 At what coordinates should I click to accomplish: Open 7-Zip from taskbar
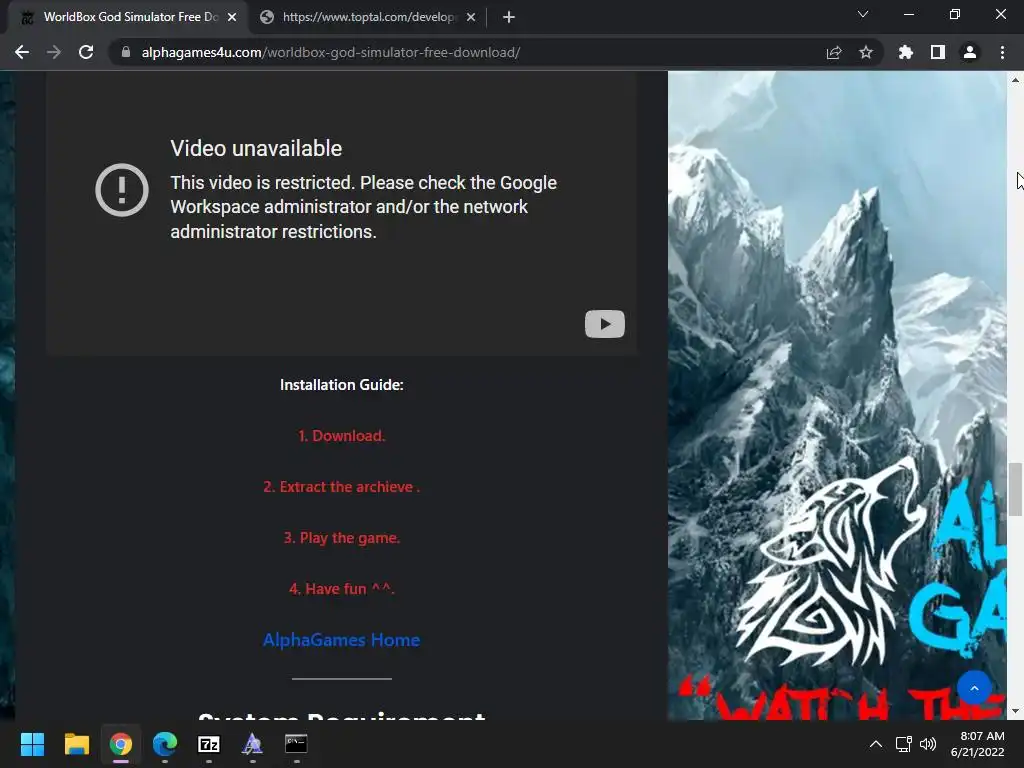tap(209, 744)
